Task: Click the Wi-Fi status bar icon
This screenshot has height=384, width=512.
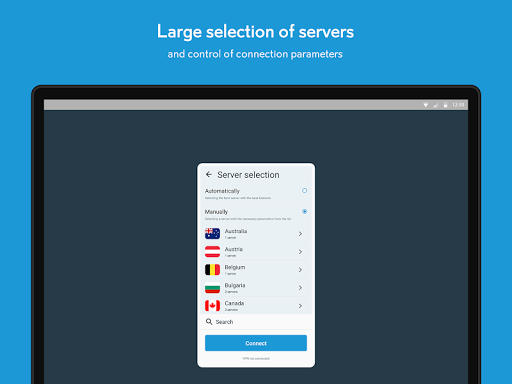Action: (x=426, y=105)
